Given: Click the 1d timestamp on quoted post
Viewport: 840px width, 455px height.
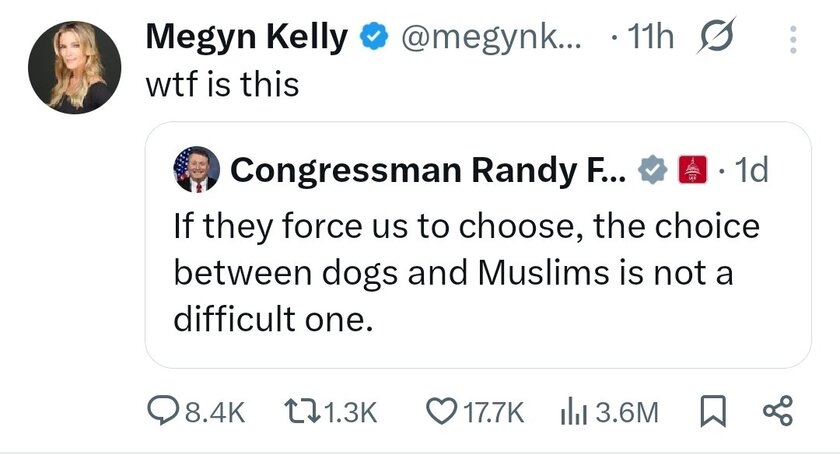Looking at the screenshot, I should (x=750, y=171).
